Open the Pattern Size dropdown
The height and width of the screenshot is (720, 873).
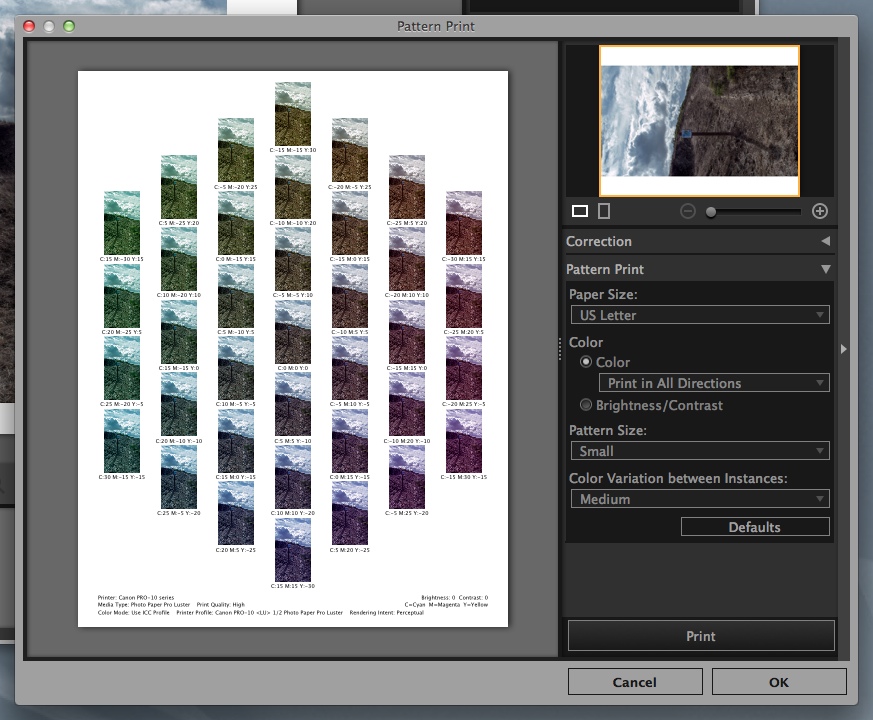(x=699, y=451)
